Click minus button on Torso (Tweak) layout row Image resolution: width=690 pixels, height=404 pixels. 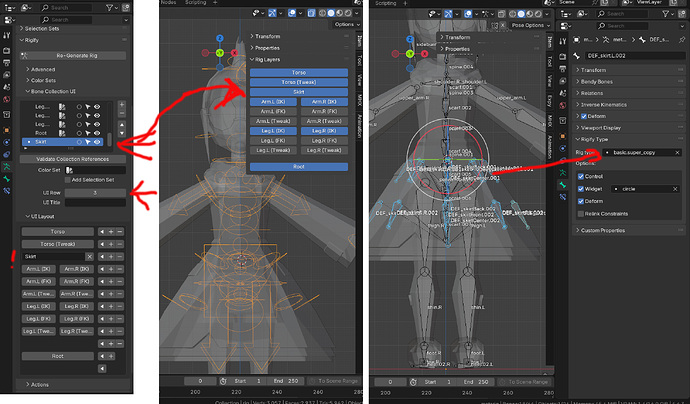click(120, 244)
